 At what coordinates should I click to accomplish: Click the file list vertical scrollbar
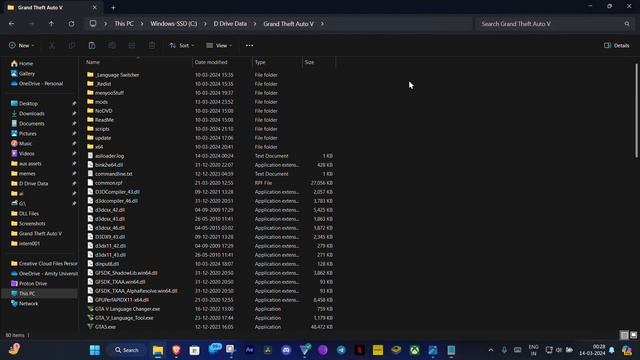point(636,110)
